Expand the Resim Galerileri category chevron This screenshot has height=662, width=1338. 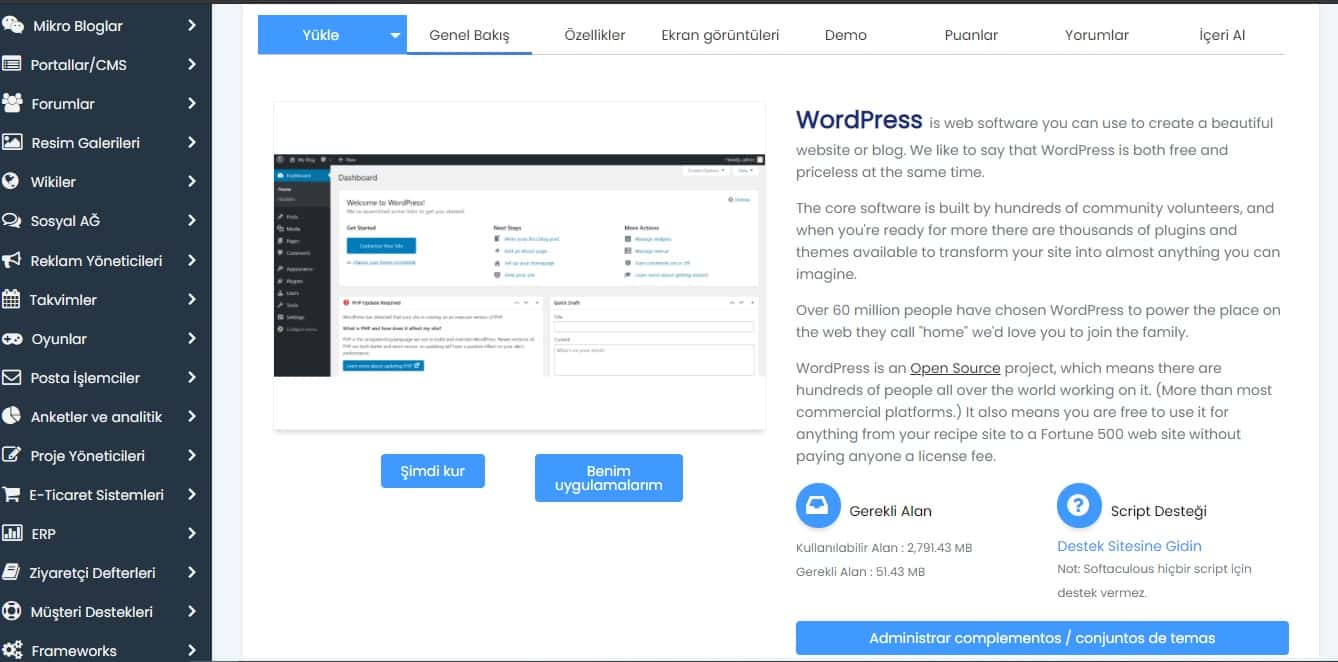click(x=192, y=143)
